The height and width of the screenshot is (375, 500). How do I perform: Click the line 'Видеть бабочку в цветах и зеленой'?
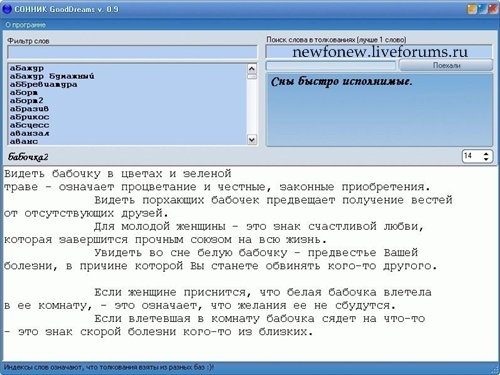pos(118,174)
